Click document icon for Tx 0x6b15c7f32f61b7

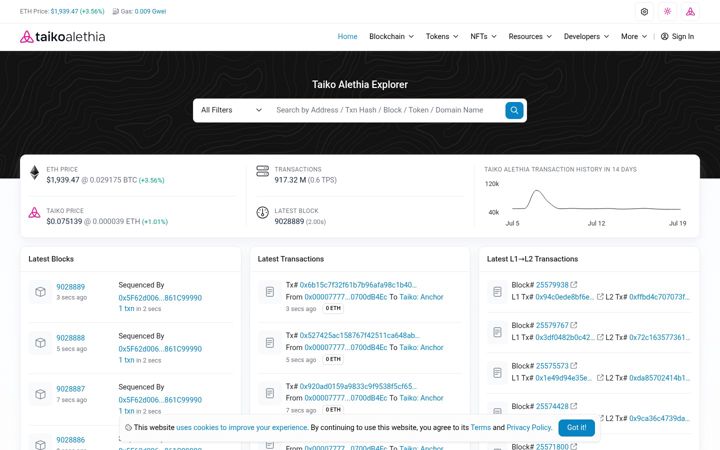[270, 292]
